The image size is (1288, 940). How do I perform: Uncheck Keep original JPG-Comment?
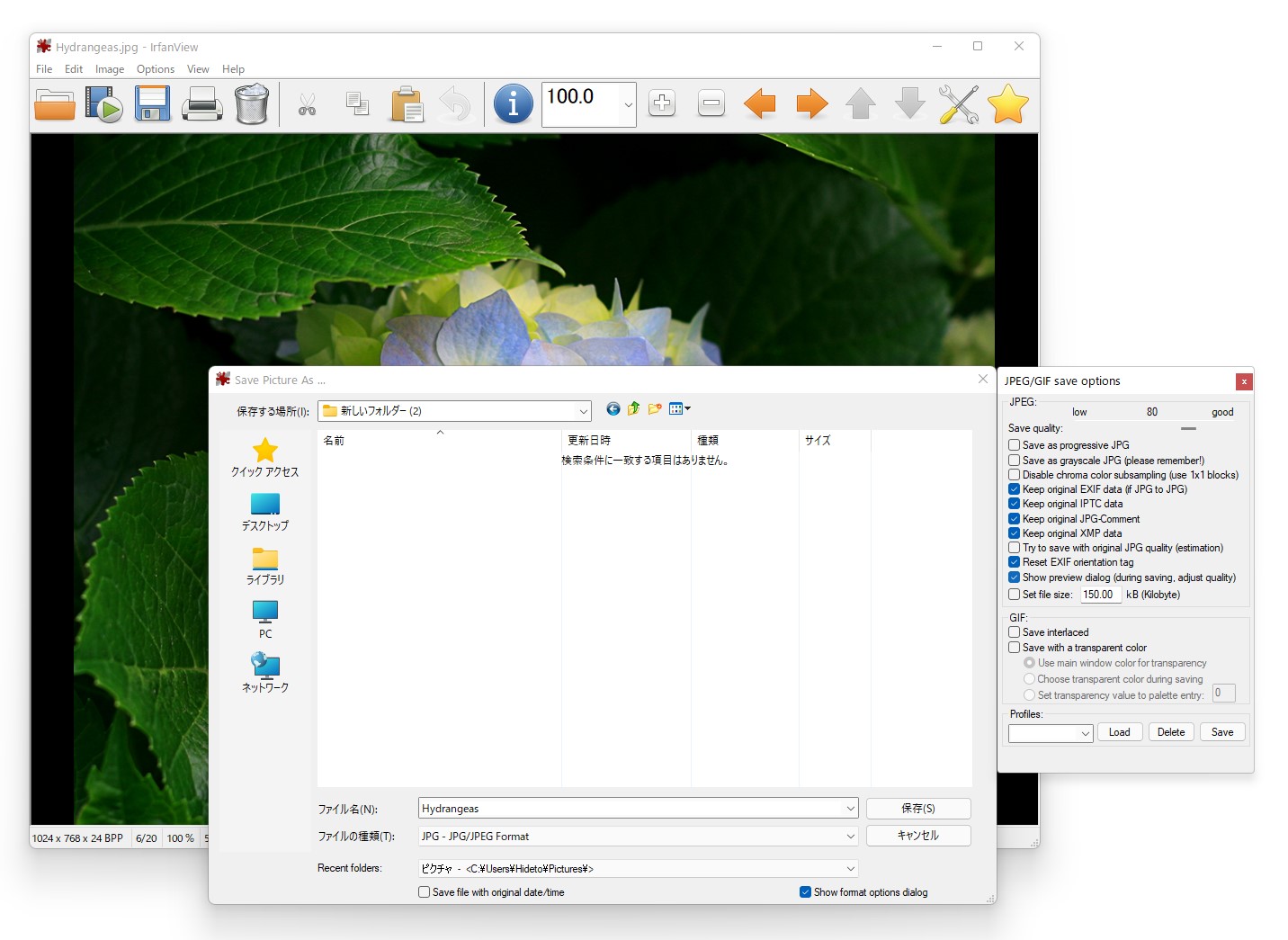coord(1014,519)
